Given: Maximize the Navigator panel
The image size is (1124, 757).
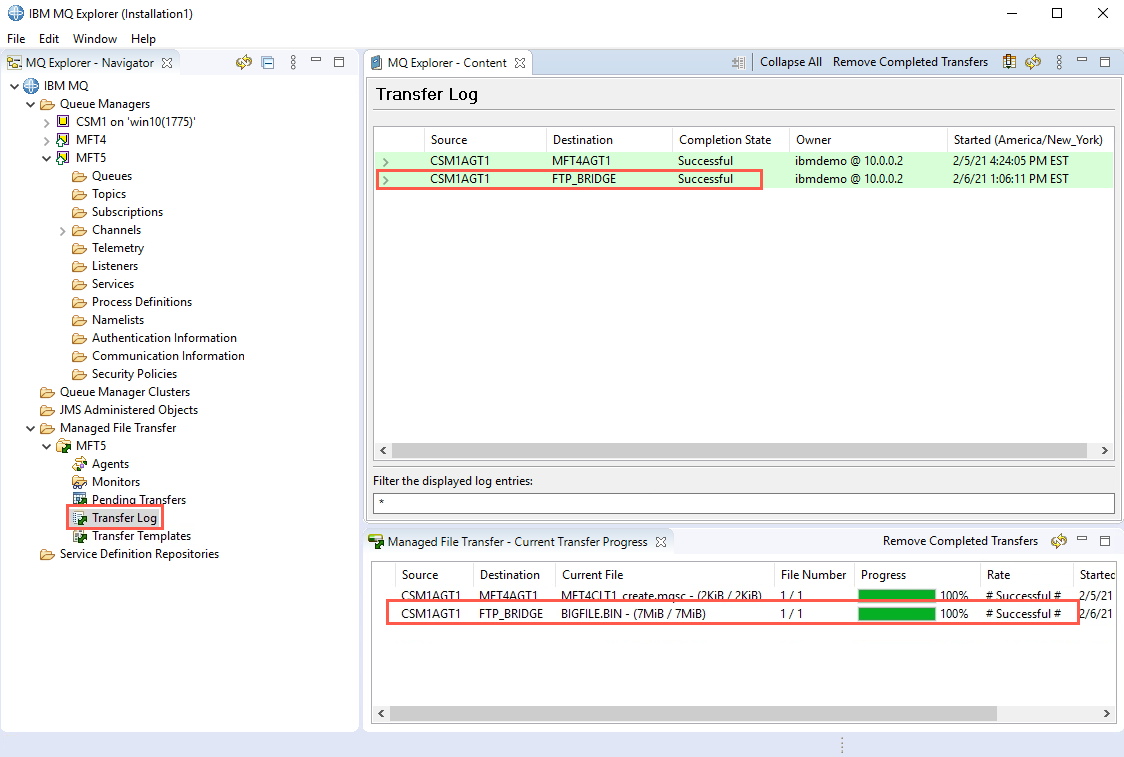Looking at the screenshot, I should click(339, 62).
